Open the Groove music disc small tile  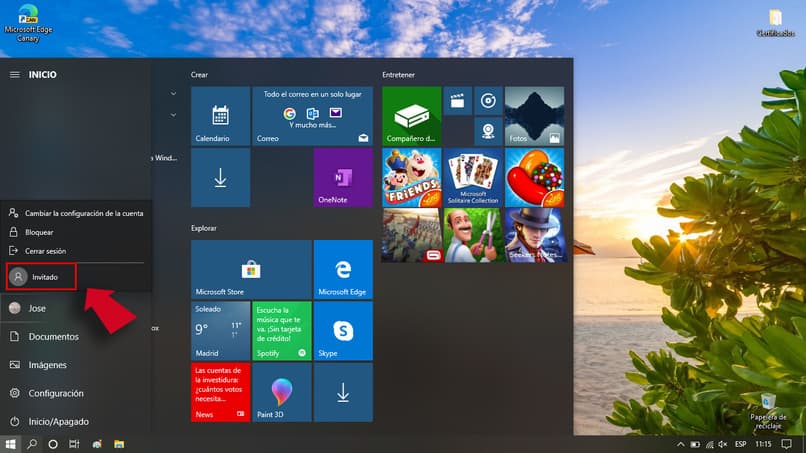click(x=488, y=101)
